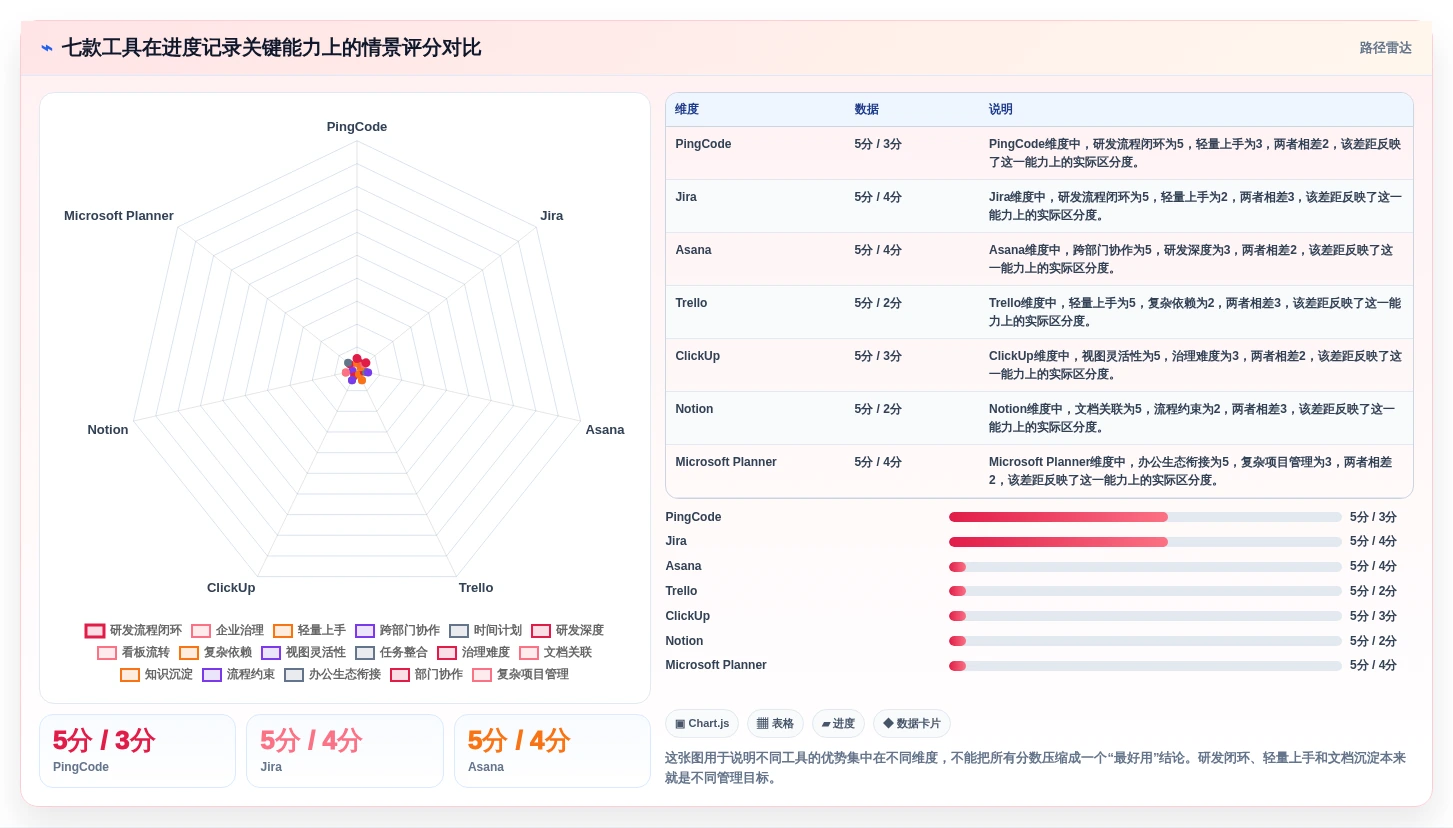Click the Notion row in the table
The height and width of the screenshot is (828, 1453).
[1039, 418]
